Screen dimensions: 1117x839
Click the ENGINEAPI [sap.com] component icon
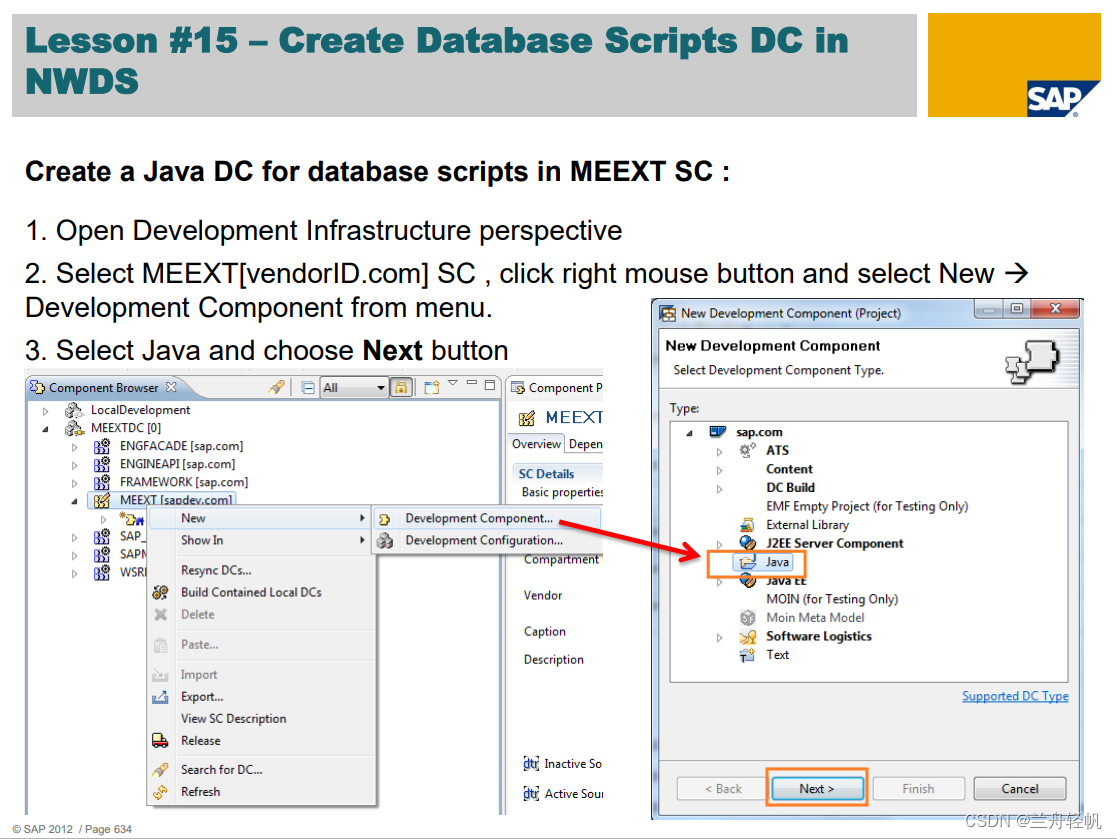pos(102,464)
